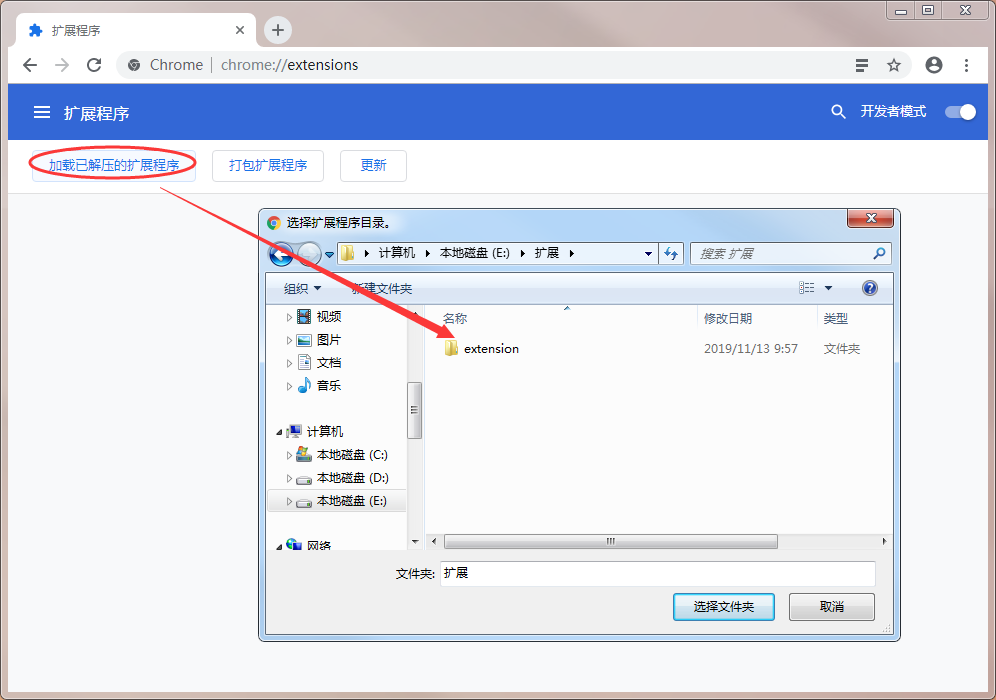Screen dimensions: 996x700
Task: Close the 选择扩展程序目录 dialog
Action: point(870,218)
